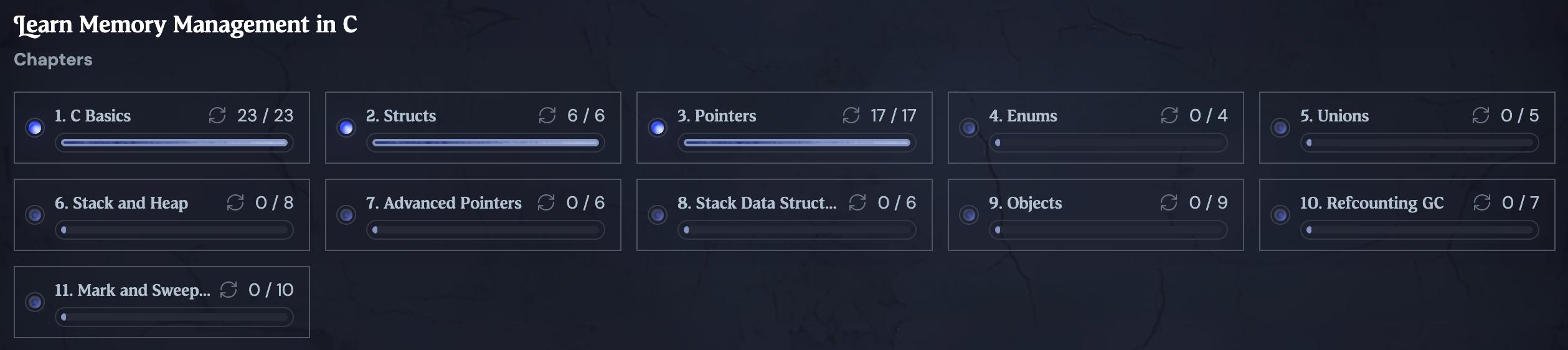The image size is (1568, 350).
Task: Select the C Basics radio indicator
Action: pyautogui.click(x=35, y=128)
